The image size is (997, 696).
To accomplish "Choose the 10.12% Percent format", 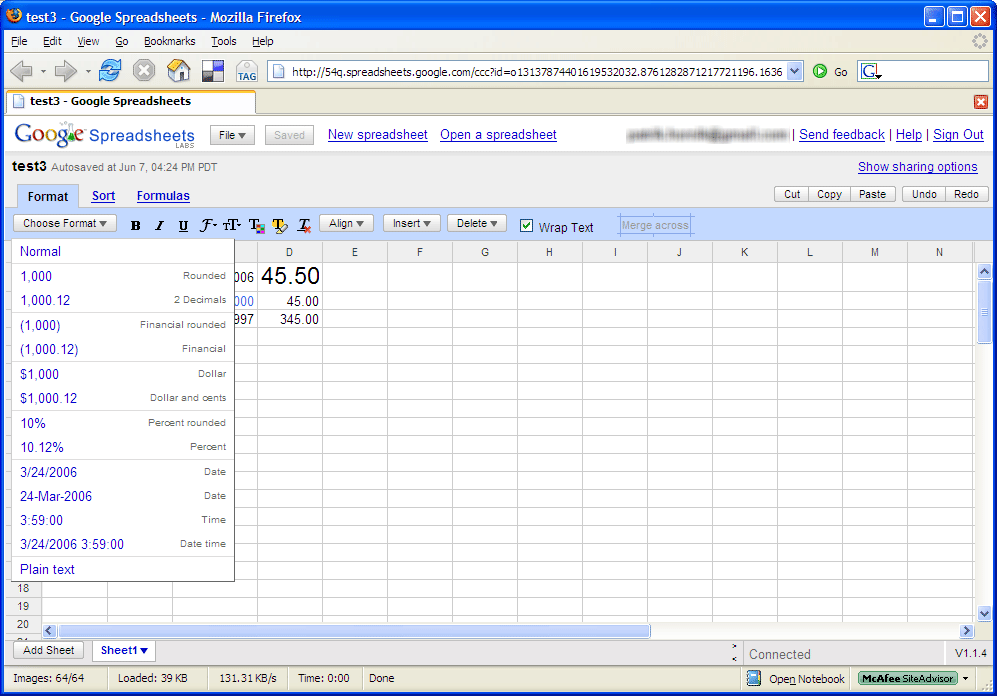I will click(123, 447).
